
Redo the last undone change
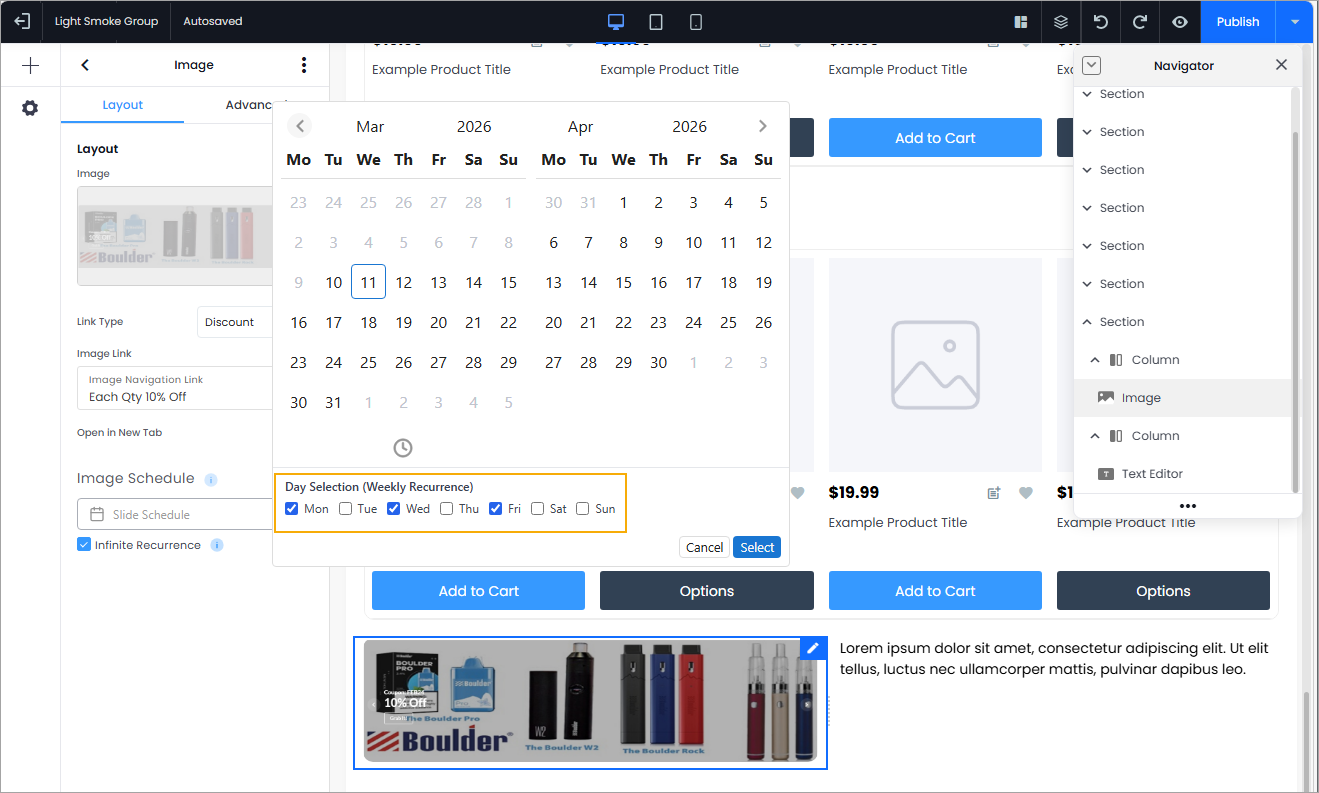point(1140,21)
